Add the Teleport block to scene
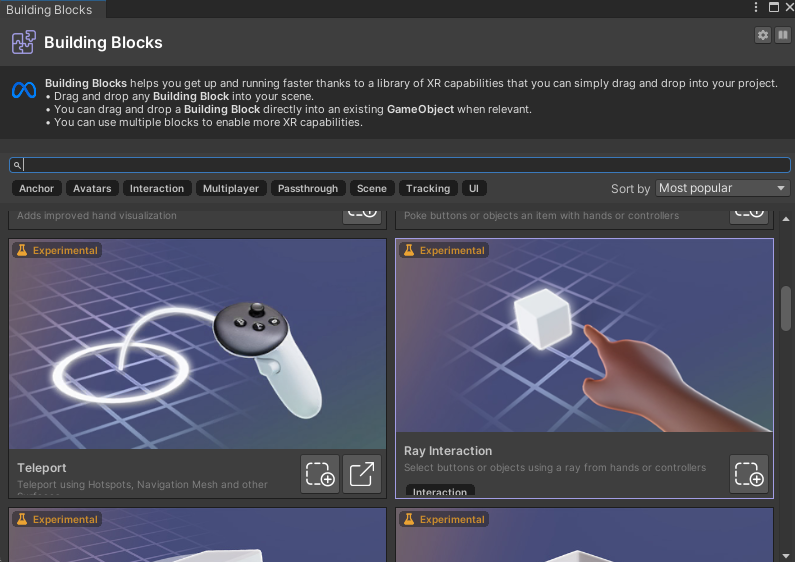This screenshot has height=562, width=795. point(320,474)
